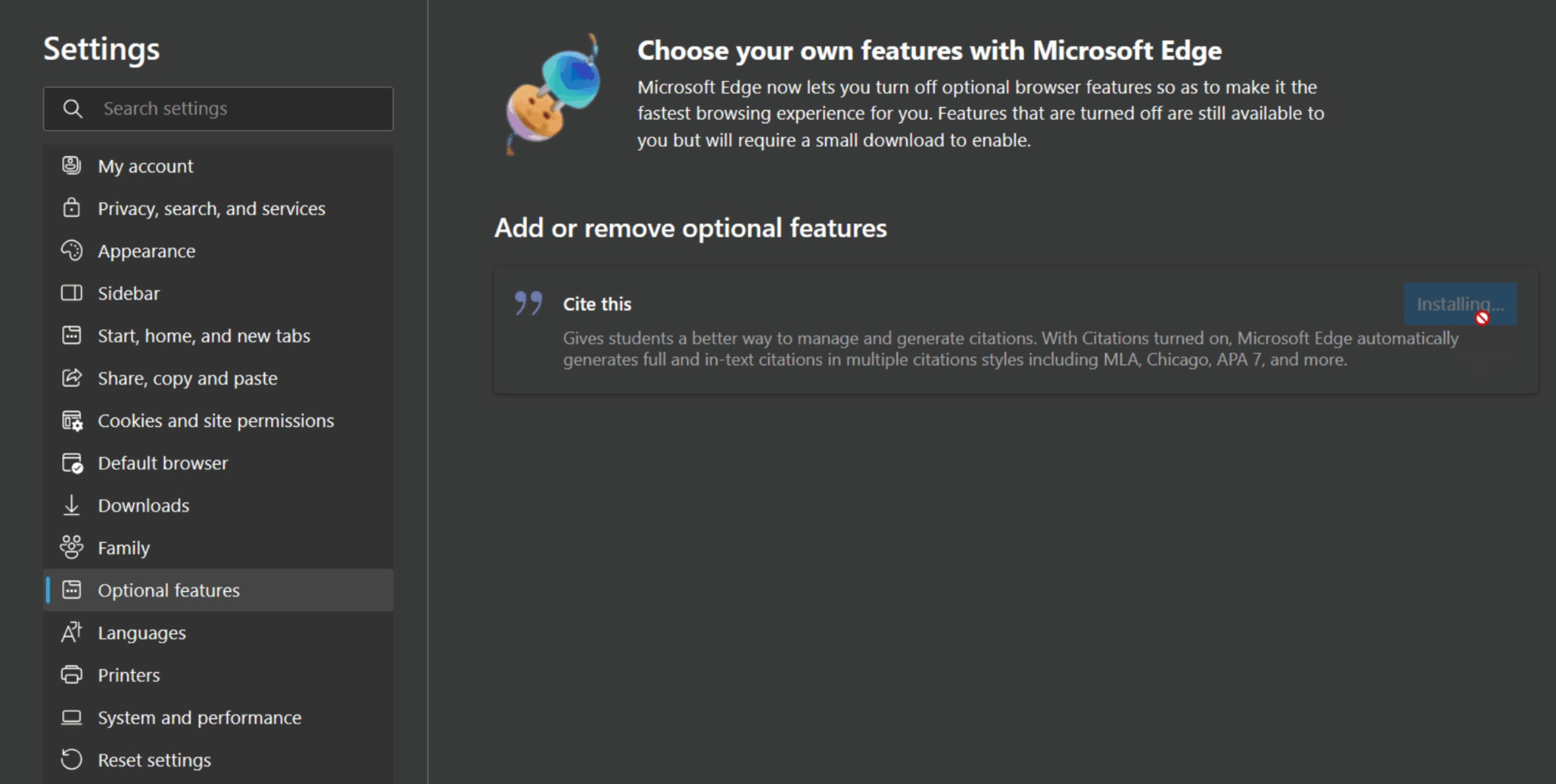Open the Start, home, and new tabs section
Image resolution: width=1556 pixels, height=784 pixels.
(x=204, y=336)
